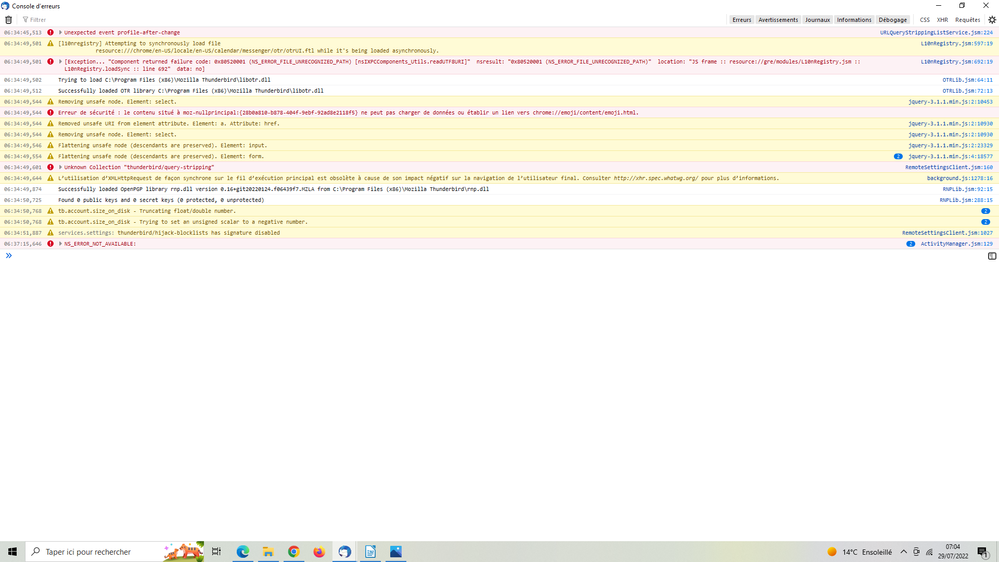The height and width of the screenshot is (562, 999).
Task: Open File Explorer from taskbar
Action: 268,552
